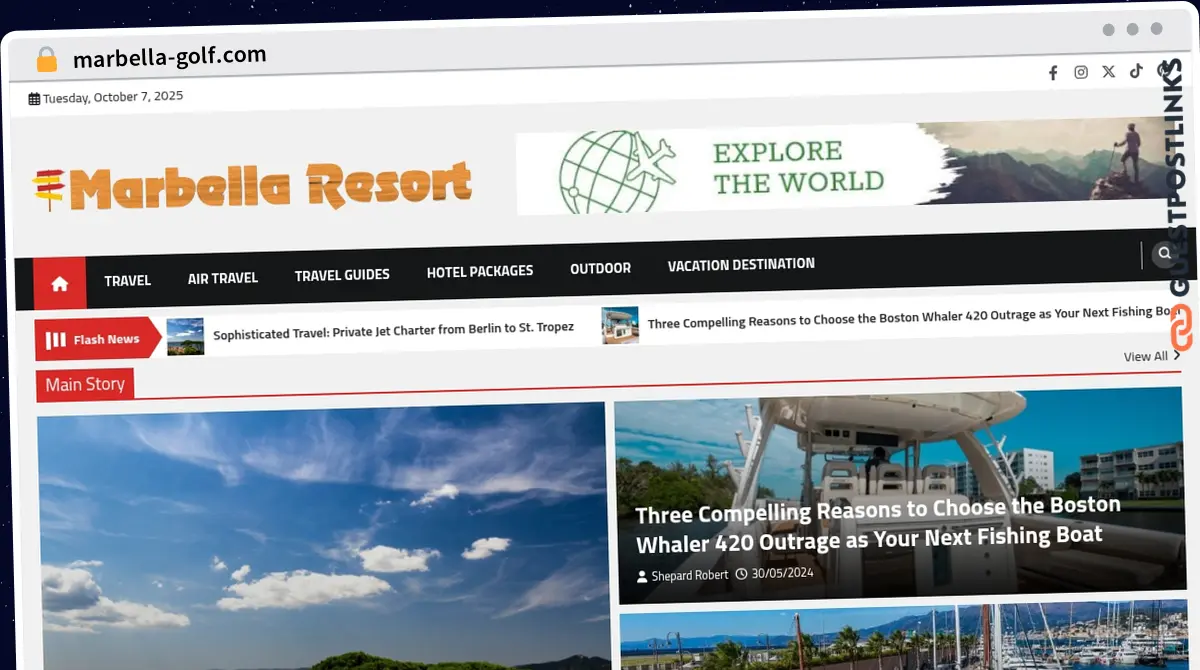Open the Facebook social icon
The width and height of the screenshot is (1200, 670).
click(1053, 73)
